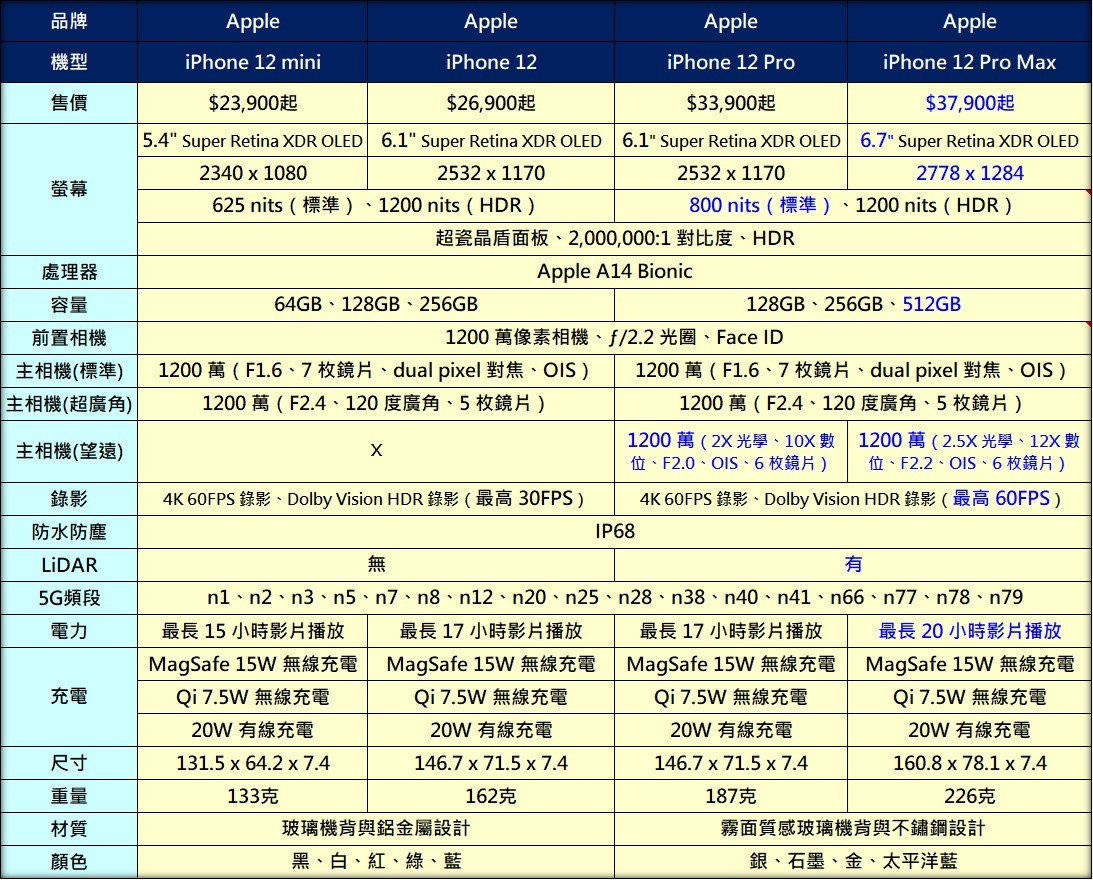1093x880 pixels.
Task: Click the 最高 60FPS video cell
Action: [x=853, y=499]
